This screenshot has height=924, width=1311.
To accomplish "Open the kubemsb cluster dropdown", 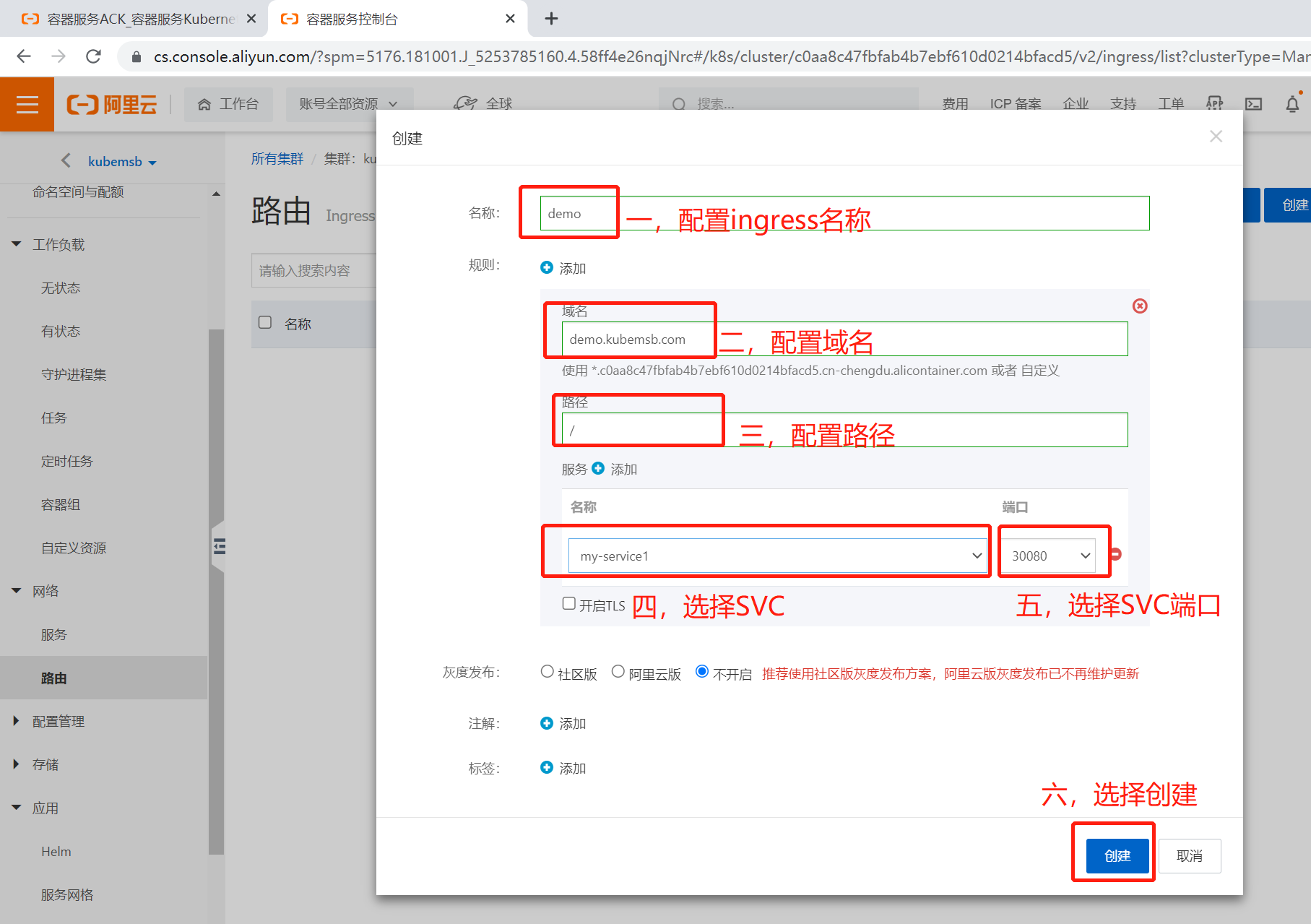I will [x=122, y=162].
